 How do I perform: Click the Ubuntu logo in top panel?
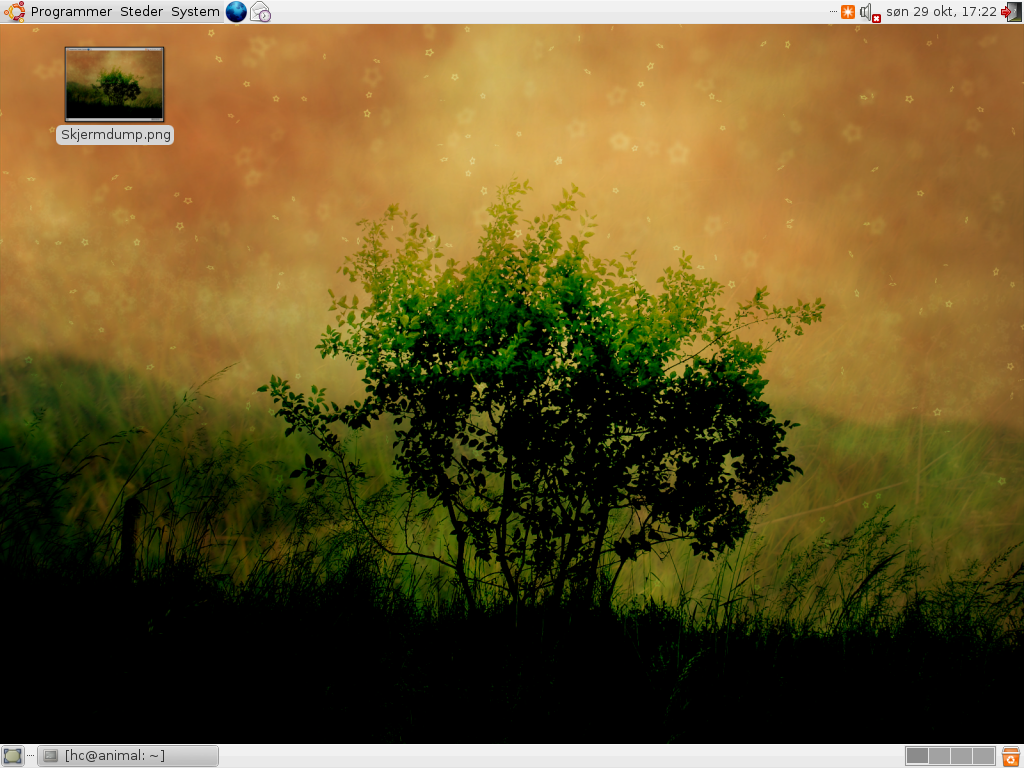(14, 12)
